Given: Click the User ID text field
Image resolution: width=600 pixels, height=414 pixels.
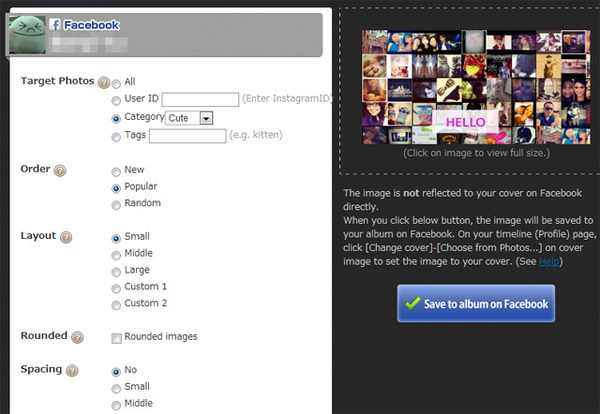Looking at the screenshot, I should [x=200, y=99].
